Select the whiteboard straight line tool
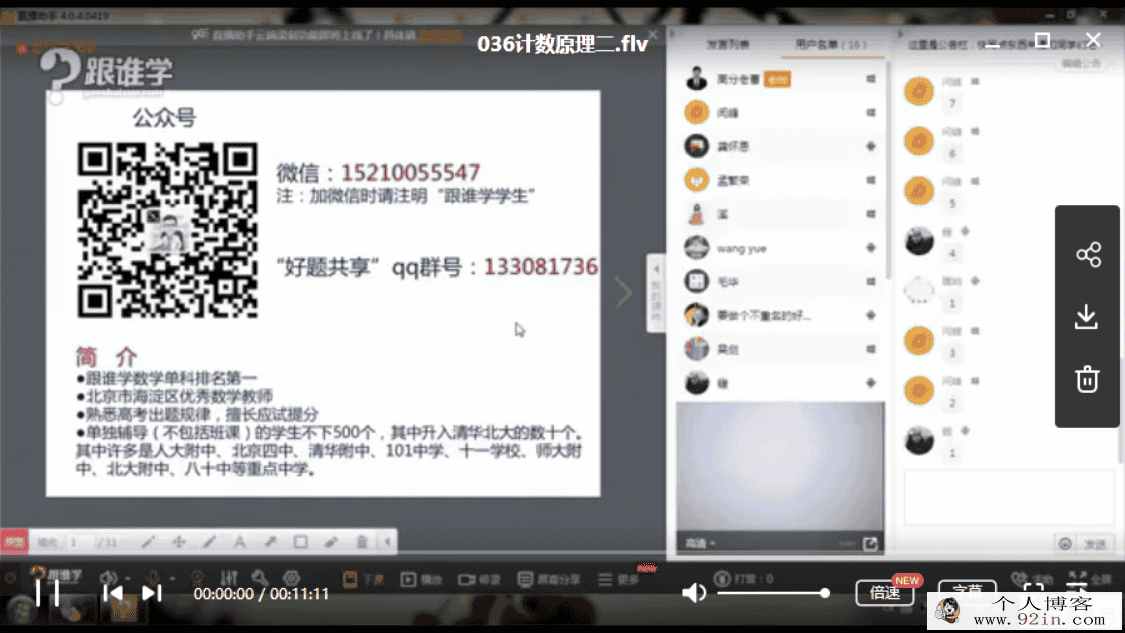Screen dimensions: 1125x633 point(209,542)
